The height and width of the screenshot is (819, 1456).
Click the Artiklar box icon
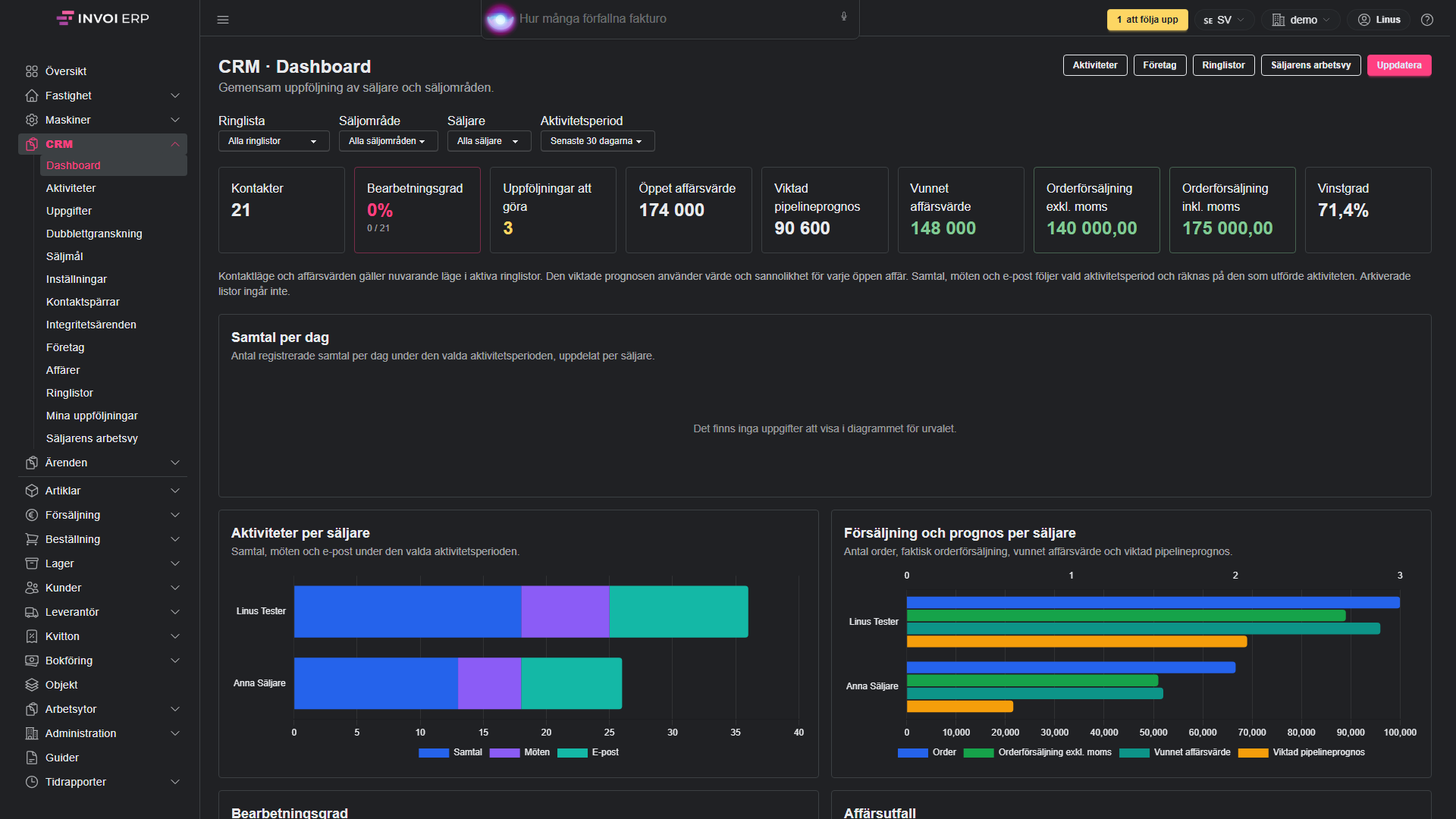[32, 491]
